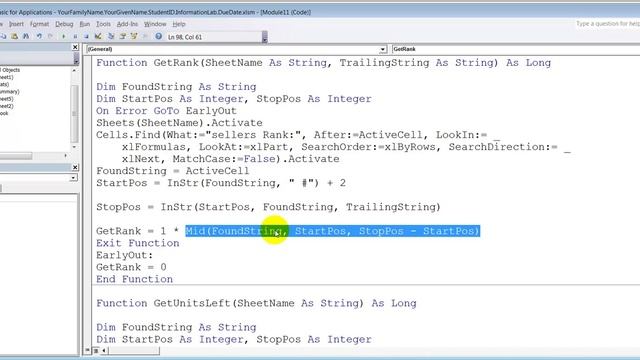Undo the last action via toolbar
This screenshot has width=640, height=360.
coord(39,36)
